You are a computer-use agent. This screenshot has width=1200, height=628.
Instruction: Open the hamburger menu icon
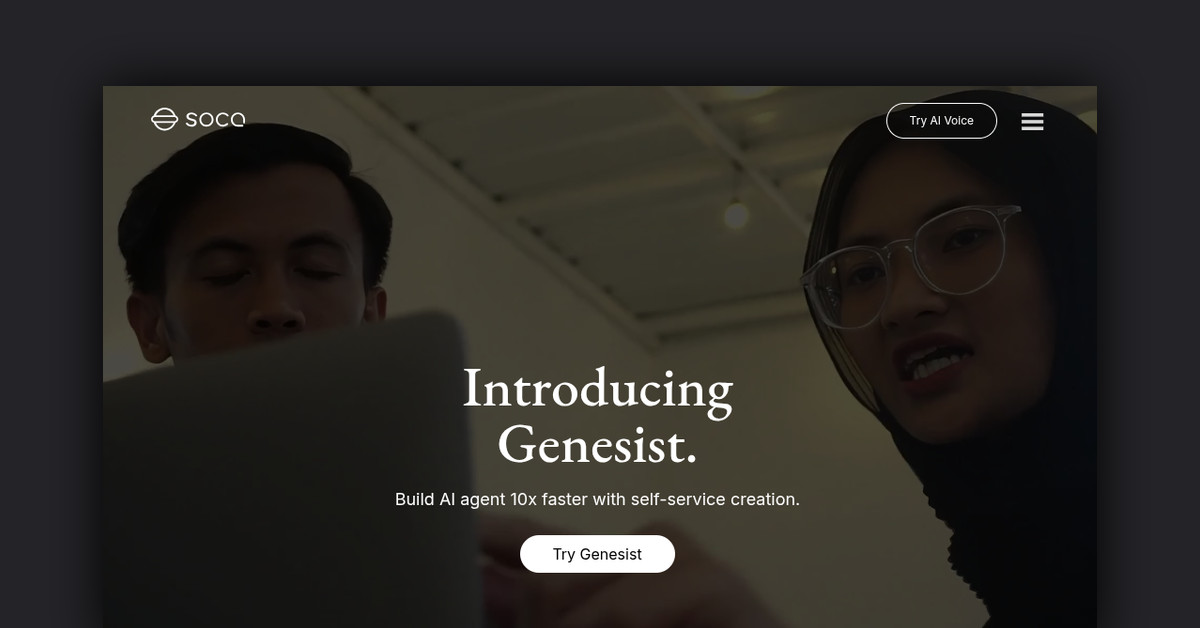point(1033,121)
